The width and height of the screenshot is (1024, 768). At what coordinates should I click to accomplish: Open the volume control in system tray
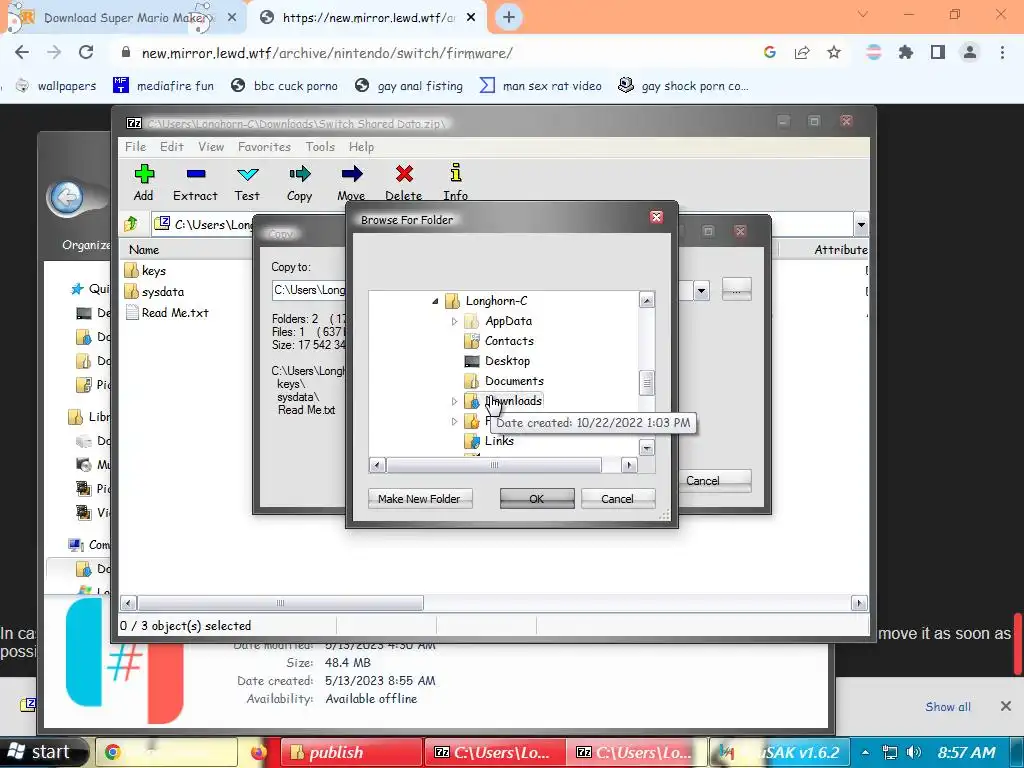914,752
